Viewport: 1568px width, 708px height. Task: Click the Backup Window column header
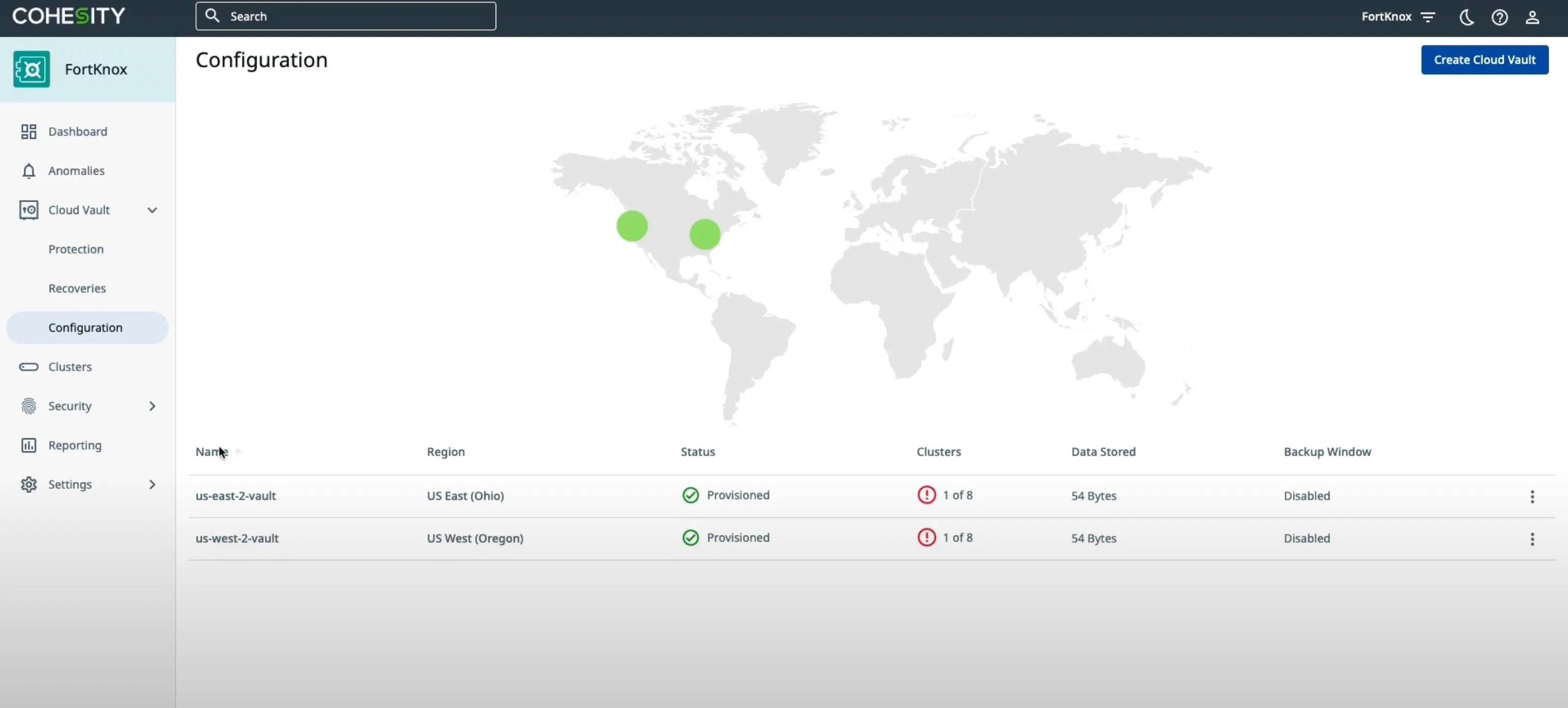pyautogui.click(x=1327, y=452)
